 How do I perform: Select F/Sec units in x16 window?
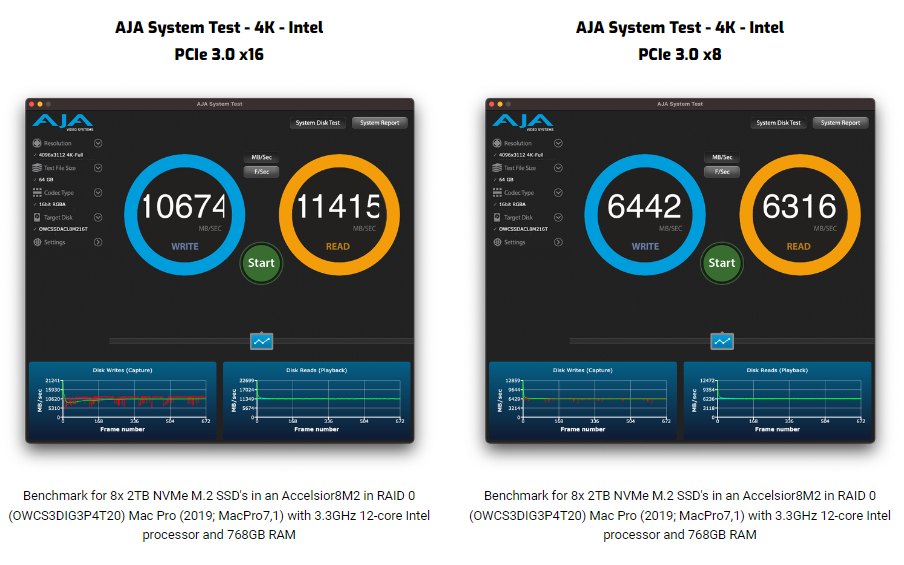tap(262, 171)
